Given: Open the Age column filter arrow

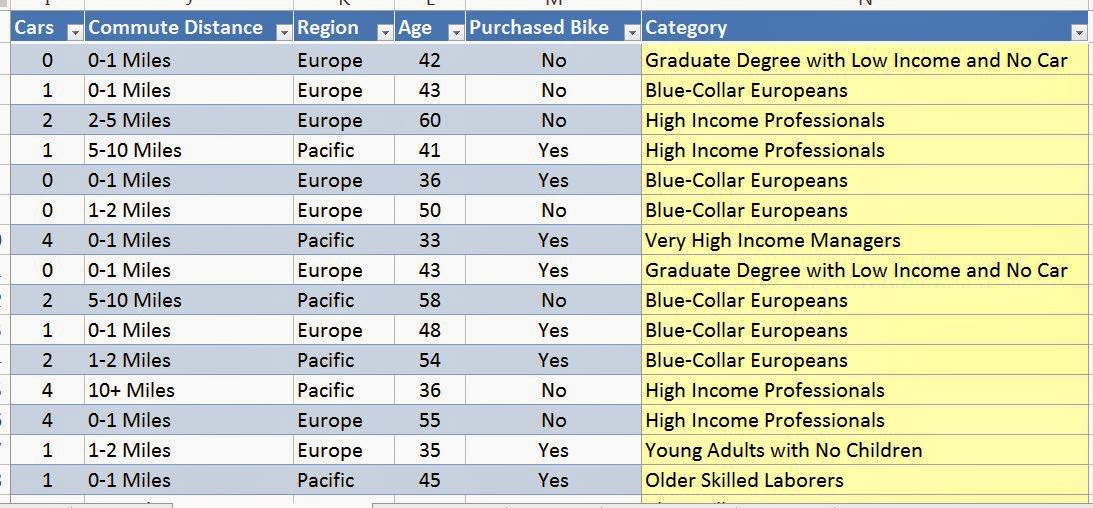Looking at the screenshot, I should pos(456,32).
